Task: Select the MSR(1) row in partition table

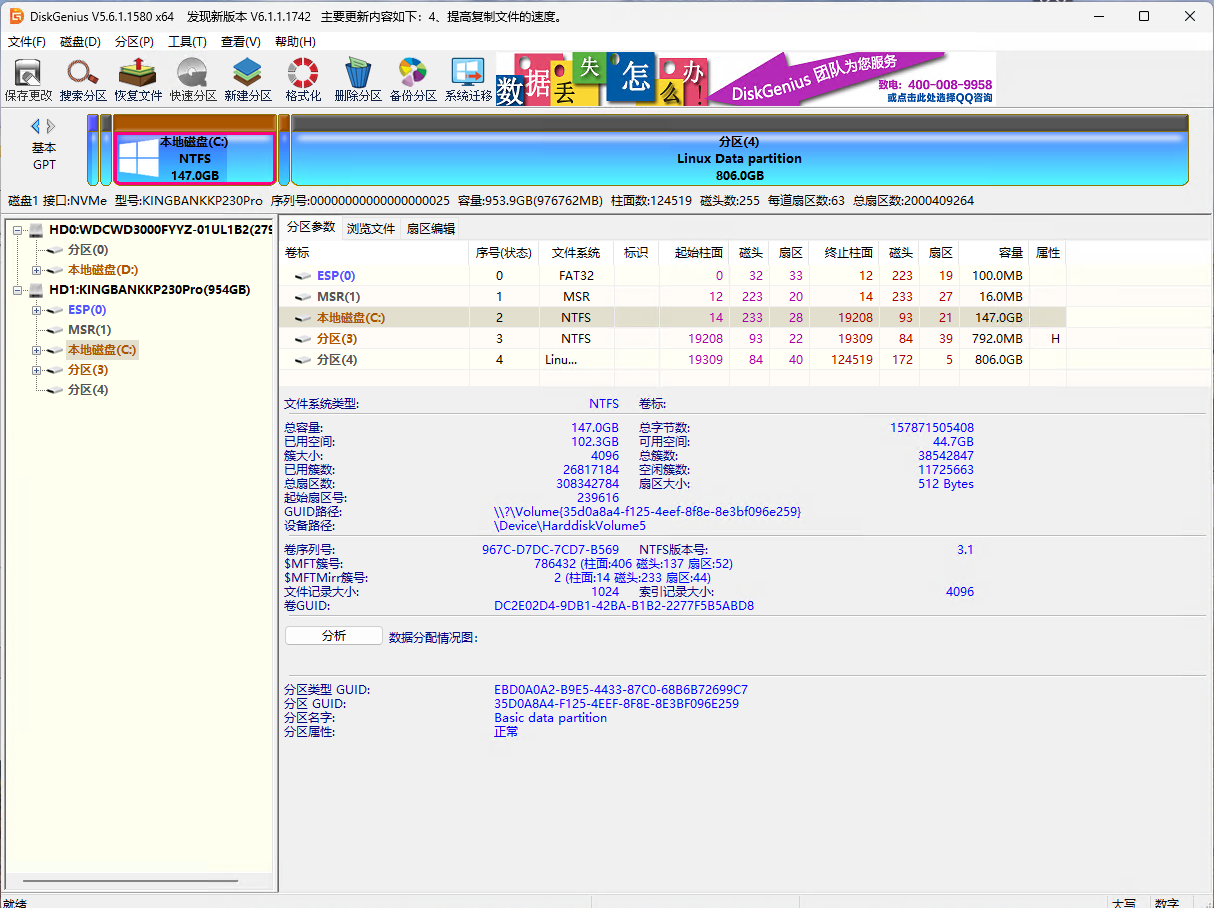Action: click(x=338, y=297)
